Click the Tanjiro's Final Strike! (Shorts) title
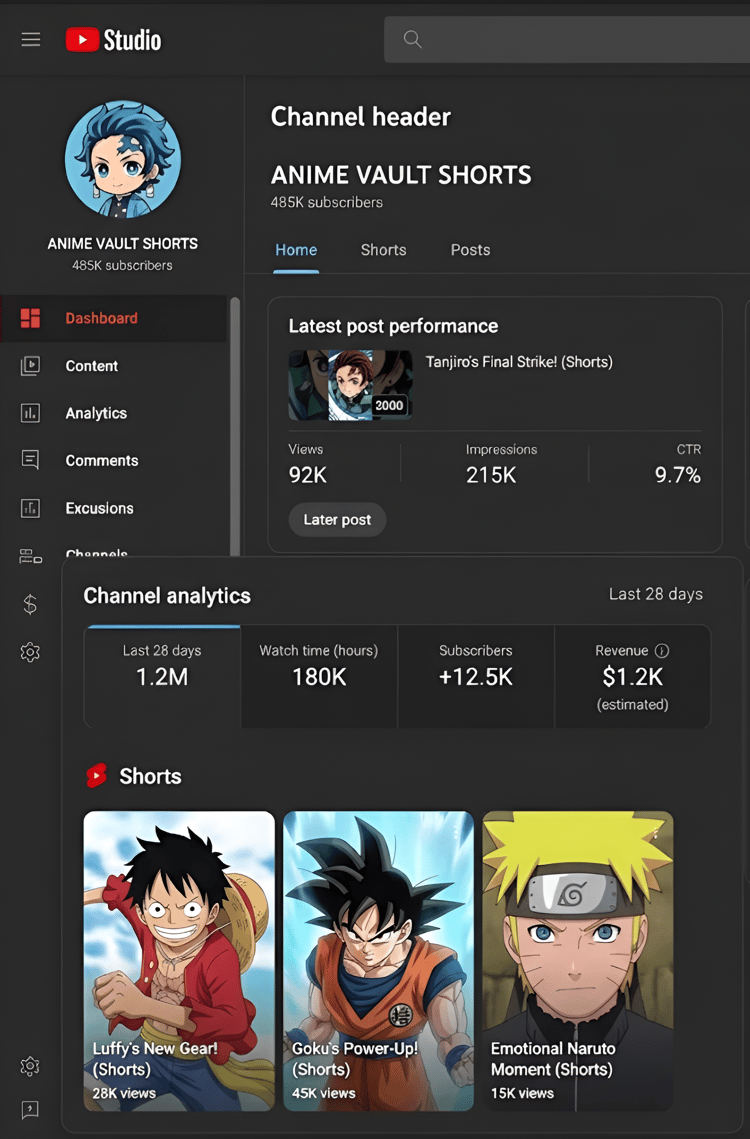 pos(519,362)
